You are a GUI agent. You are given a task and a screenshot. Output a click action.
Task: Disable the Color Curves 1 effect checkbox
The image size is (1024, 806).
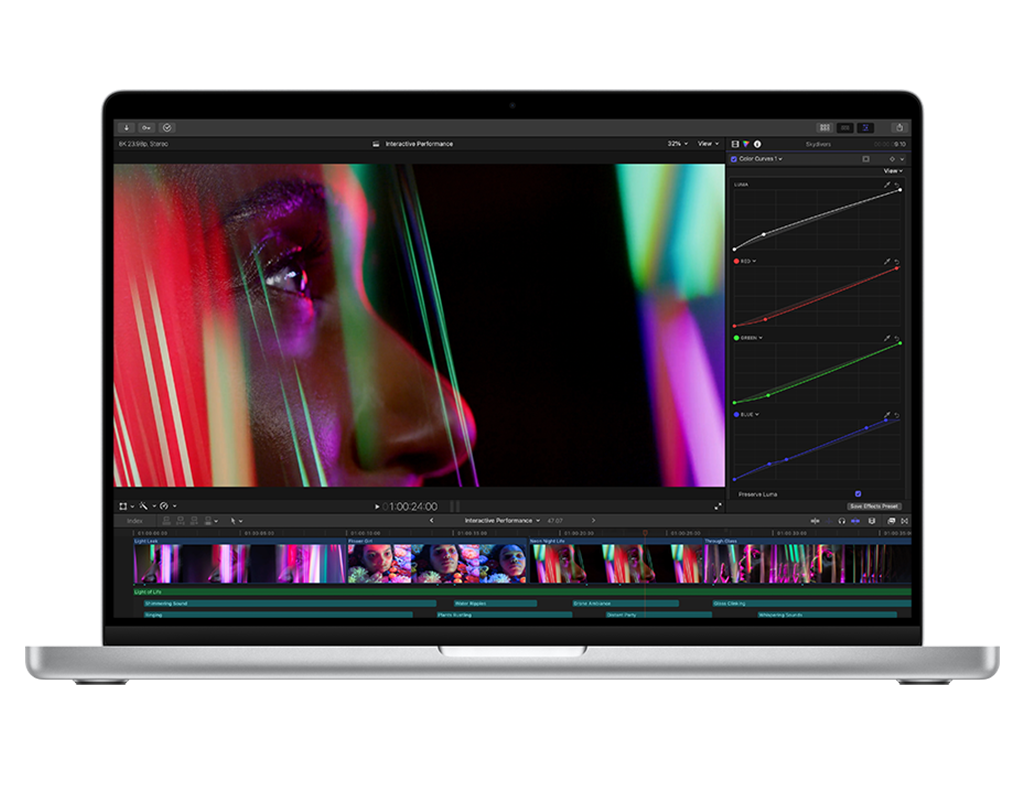point(734,159)
